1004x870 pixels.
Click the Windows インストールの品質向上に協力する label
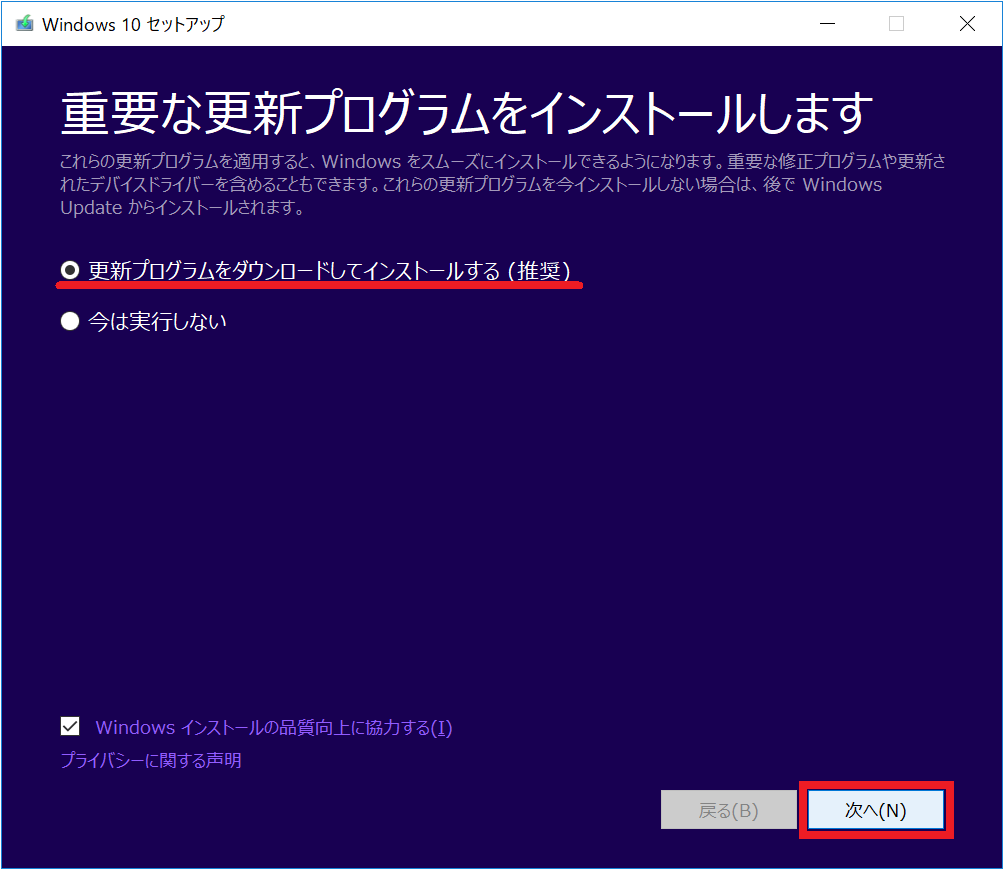coord(273,728)
